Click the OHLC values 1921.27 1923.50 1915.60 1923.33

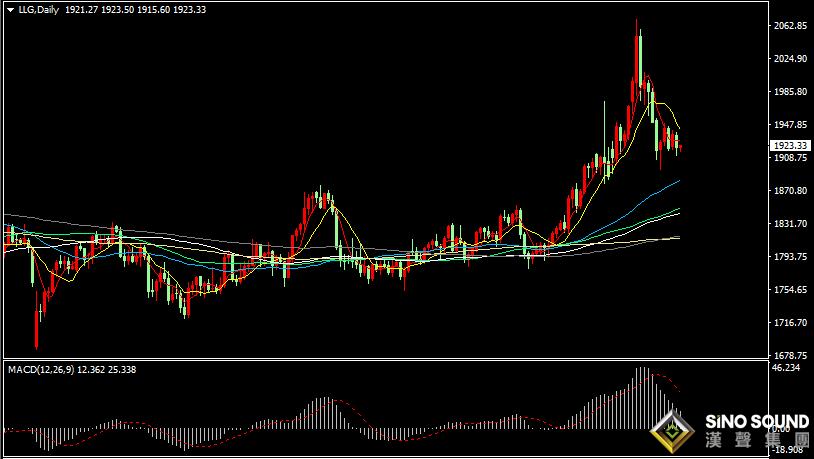(135, 10)
